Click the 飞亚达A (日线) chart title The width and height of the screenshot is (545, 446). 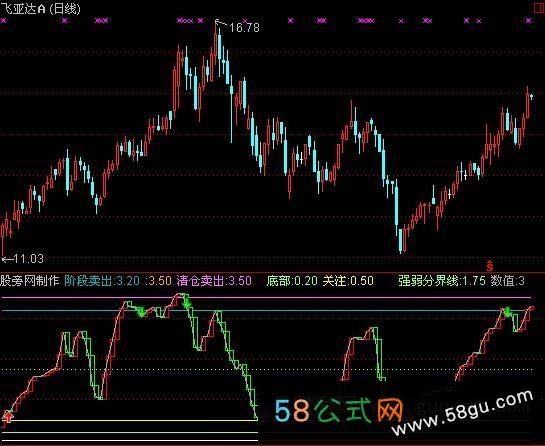[41, 8]
